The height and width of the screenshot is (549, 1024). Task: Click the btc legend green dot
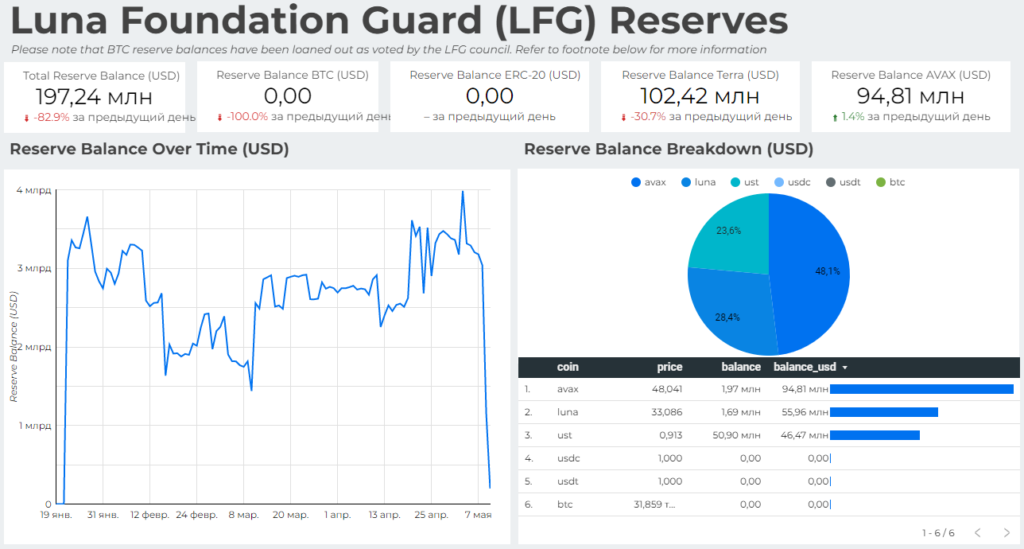881,182
